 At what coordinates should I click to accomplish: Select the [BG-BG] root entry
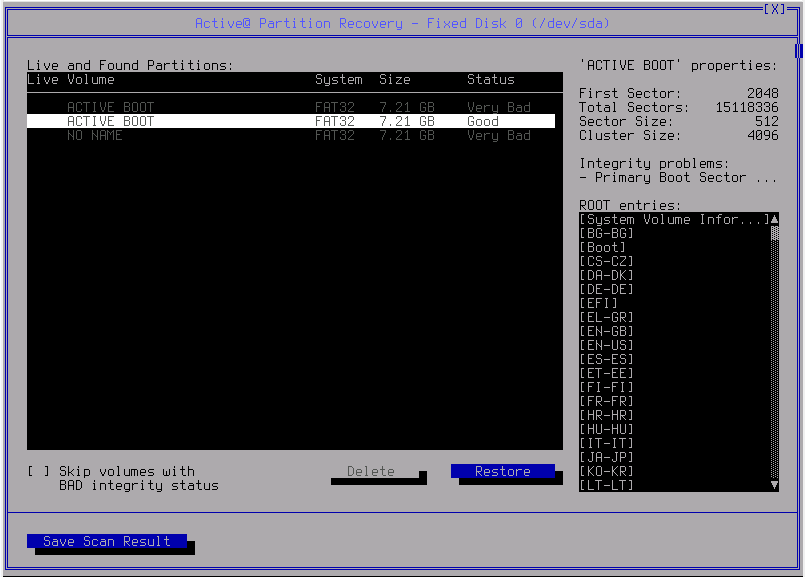[606, 234]
